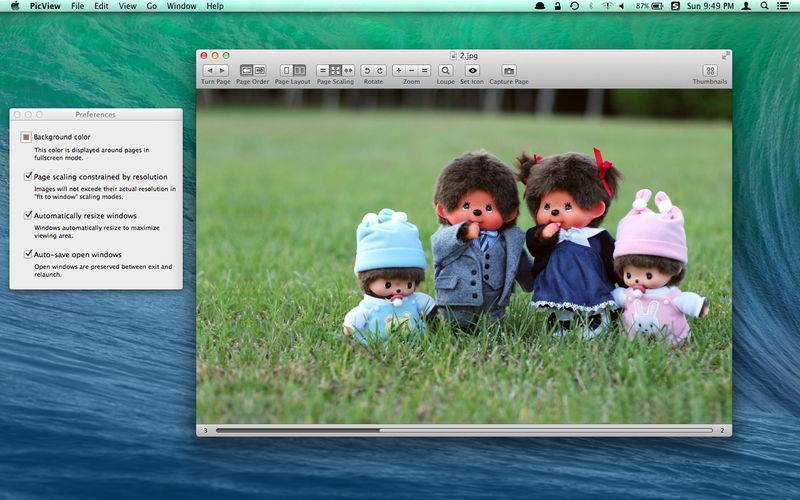
Task: Open the PicView application menu
Action: (x=45, y=6)
